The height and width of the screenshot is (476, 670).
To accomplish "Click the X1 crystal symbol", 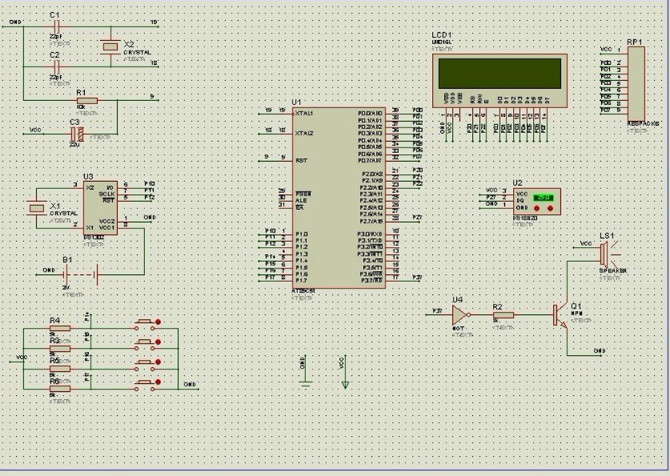I will (x=35, y=207).
